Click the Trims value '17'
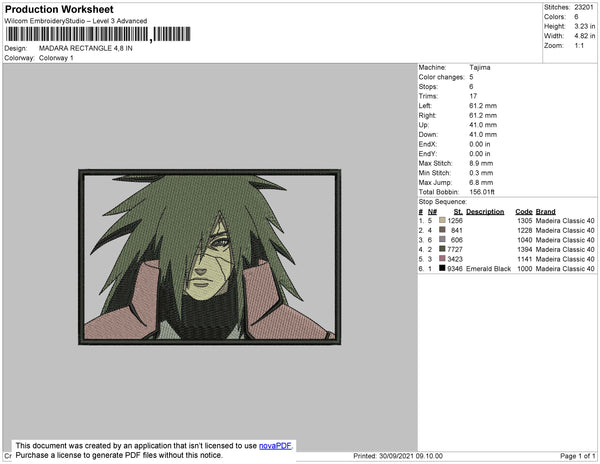Viewport: 600px width, 464px height. click(473, 96)
